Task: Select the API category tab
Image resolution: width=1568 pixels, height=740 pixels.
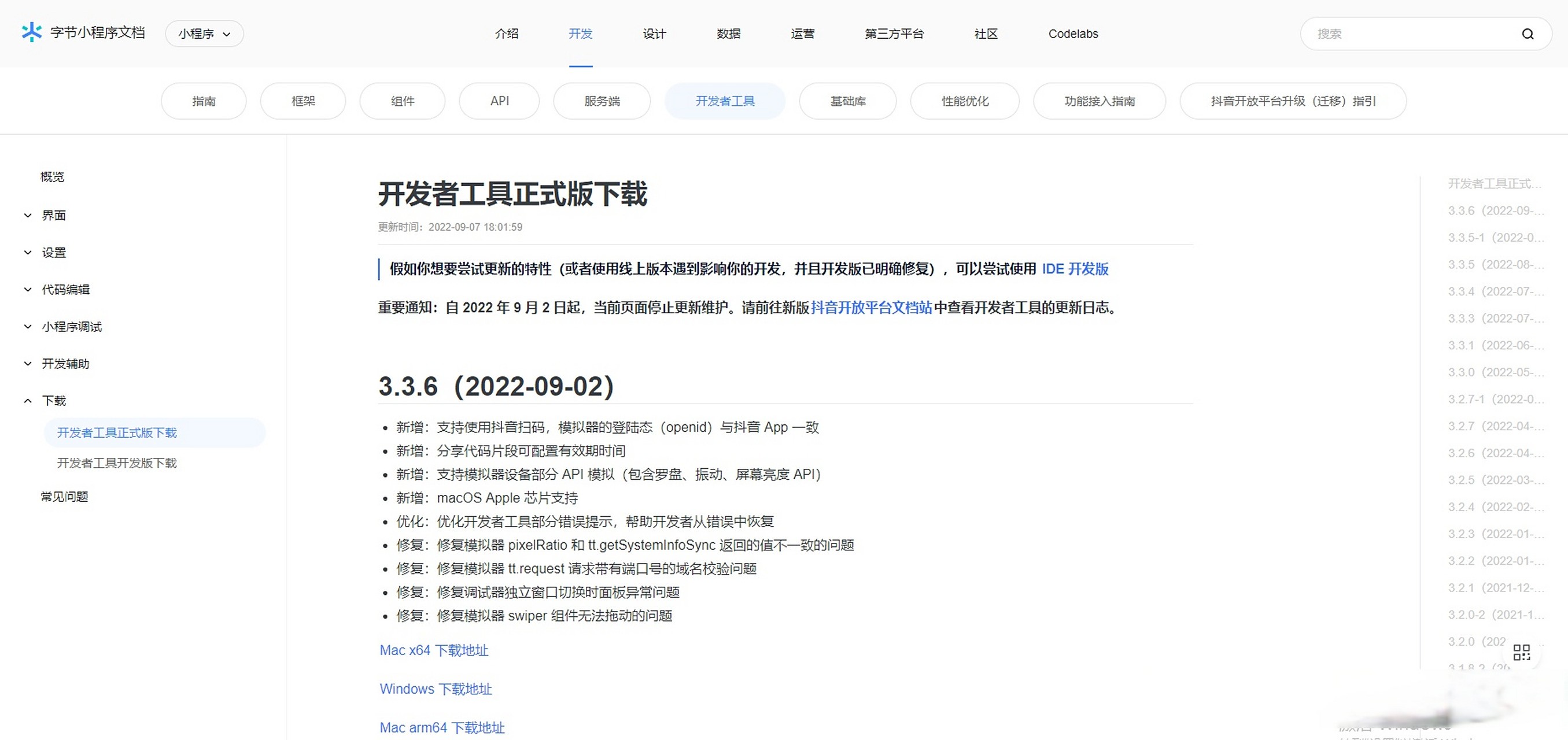Action: point(499,101)
